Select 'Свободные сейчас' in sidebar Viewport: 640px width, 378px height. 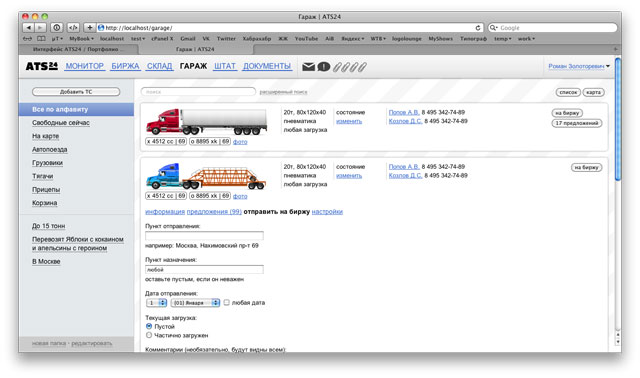click(x=61, y=122)
